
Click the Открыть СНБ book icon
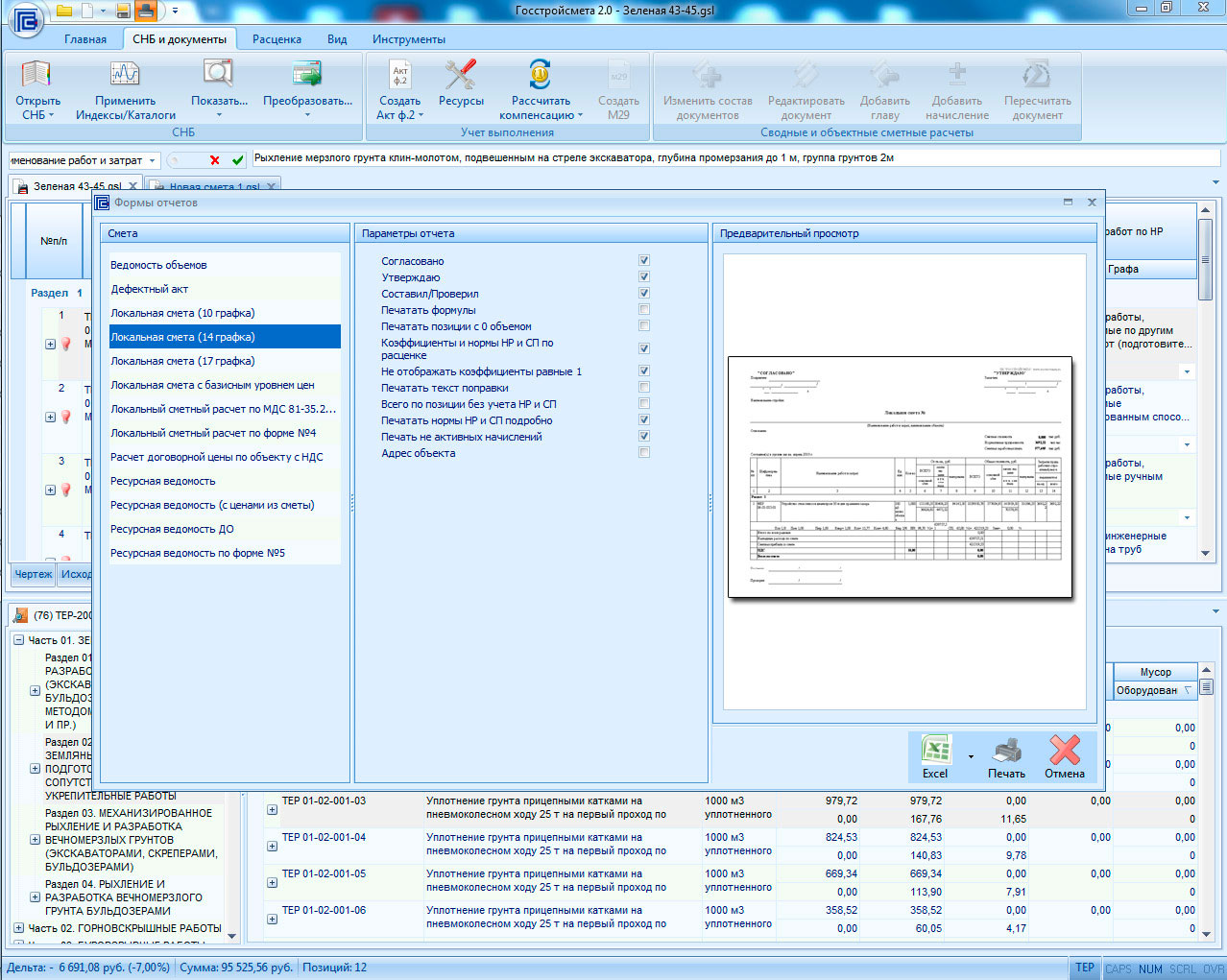(36, 77)
